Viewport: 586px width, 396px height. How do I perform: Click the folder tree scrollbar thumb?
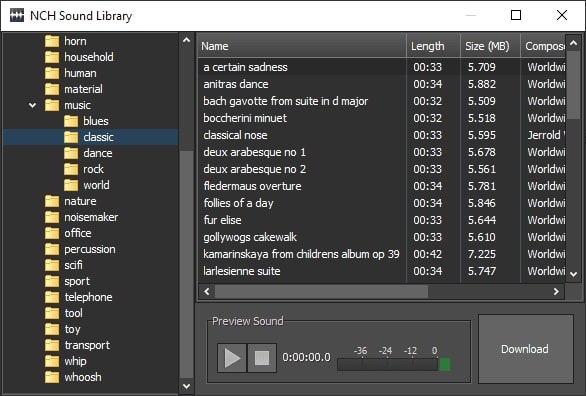(x=186, y=264)
